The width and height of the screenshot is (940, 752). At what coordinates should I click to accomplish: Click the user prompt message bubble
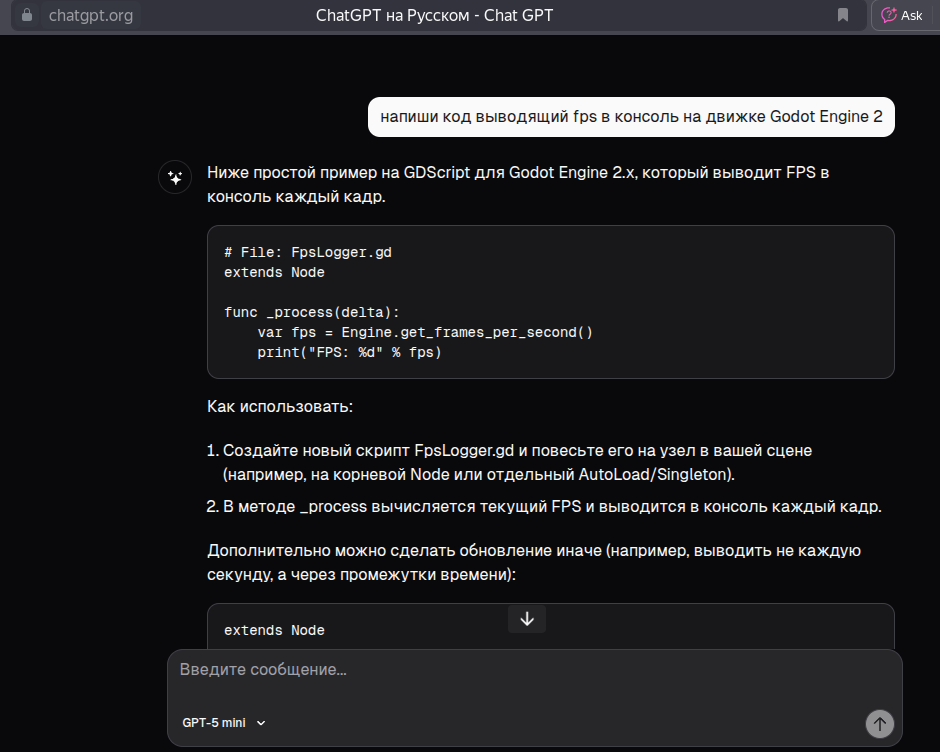click(631, 116)
